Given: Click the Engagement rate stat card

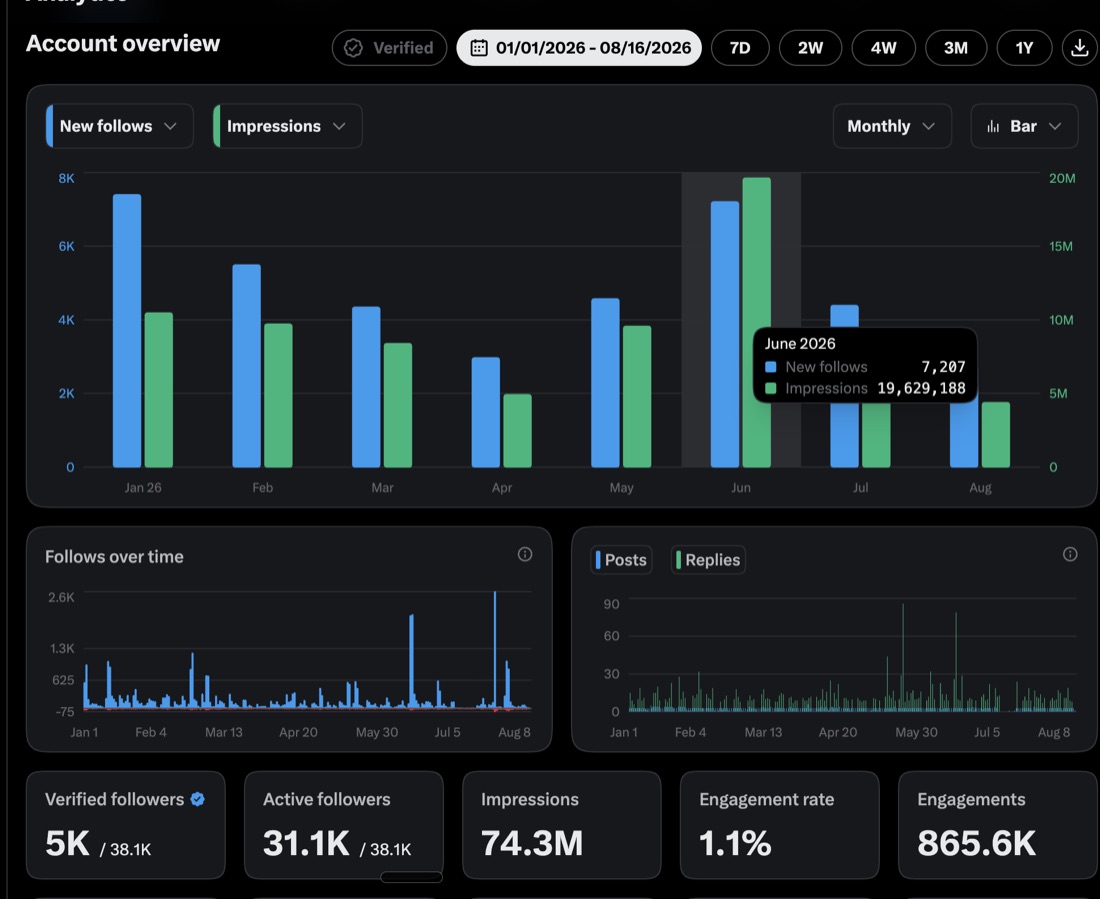Looking at the screenshot, I should [779, 825].
